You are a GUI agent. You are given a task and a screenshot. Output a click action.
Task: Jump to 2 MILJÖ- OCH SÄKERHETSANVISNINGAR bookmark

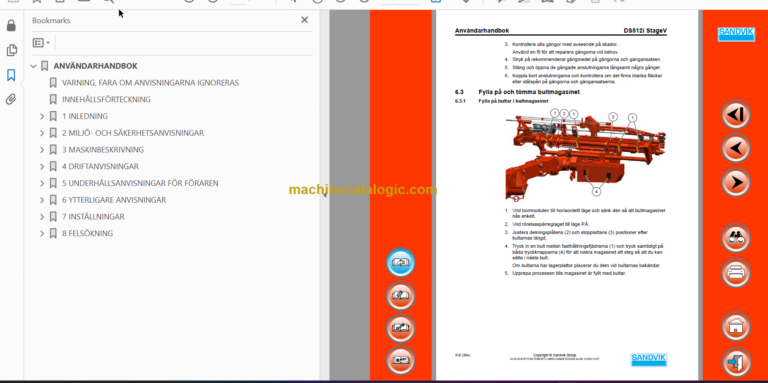[133, 133]
